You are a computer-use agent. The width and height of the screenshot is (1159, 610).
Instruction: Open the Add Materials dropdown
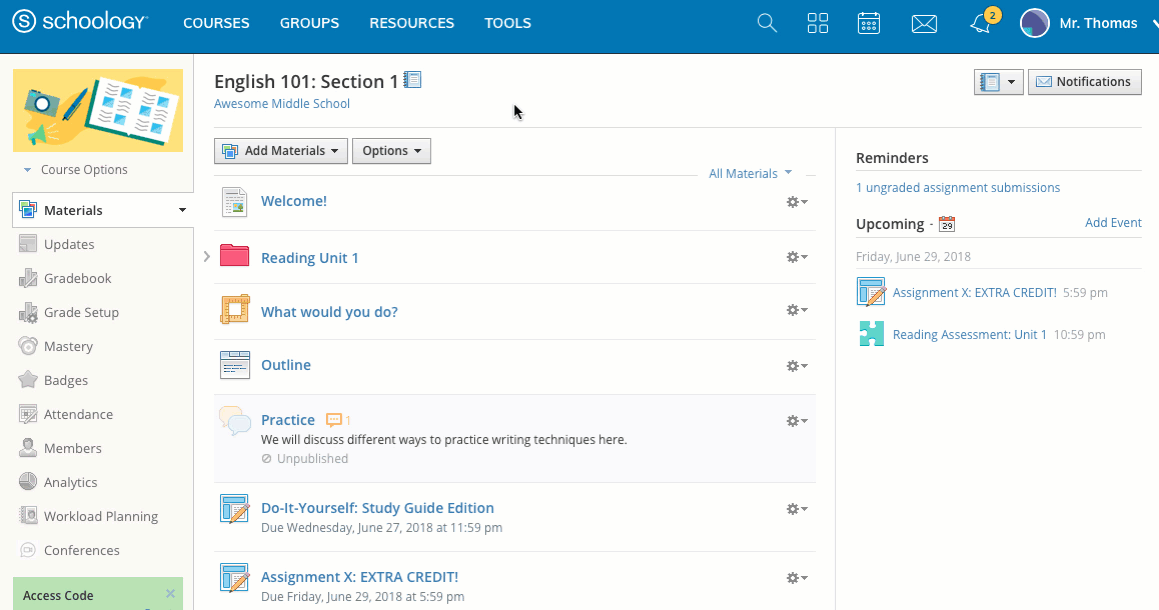[281, 151]
